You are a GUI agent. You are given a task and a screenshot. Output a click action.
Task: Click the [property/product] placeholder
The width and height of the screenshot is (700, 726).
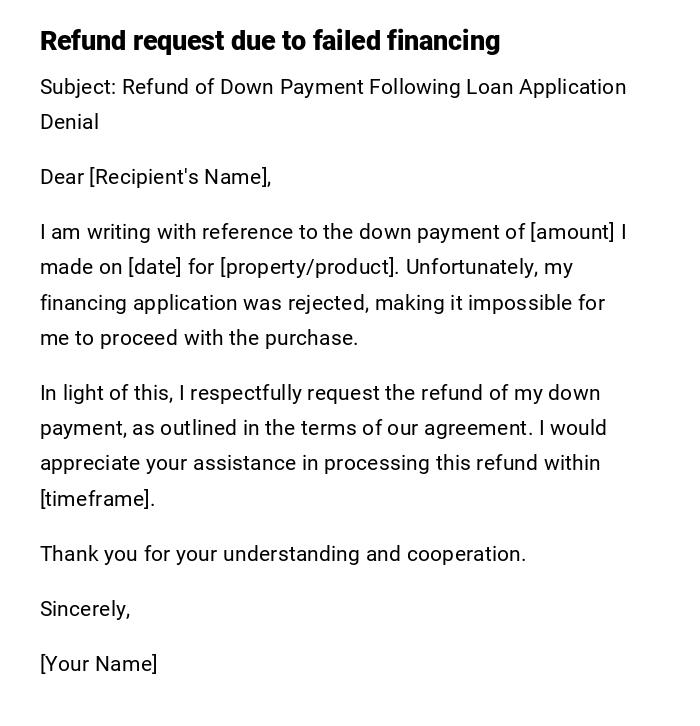[308, 267]
